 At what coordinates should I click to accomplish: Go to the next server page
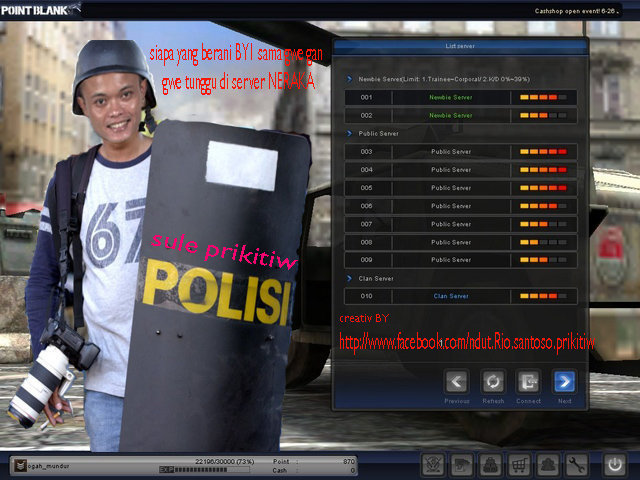[x=564, y=382]
